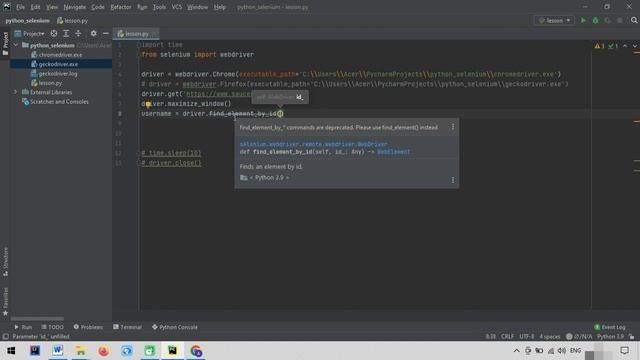
Task: Open the Python Console tool window
Action: [x=175, y=327]
